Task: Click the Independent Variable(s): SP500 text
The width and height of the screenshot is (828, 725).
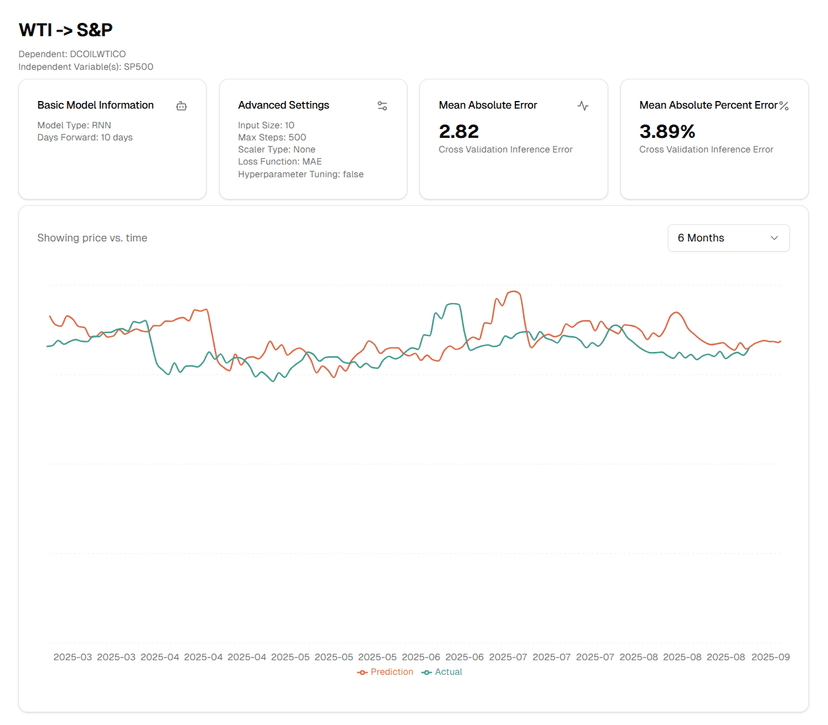Action: (x=85, y=67)
